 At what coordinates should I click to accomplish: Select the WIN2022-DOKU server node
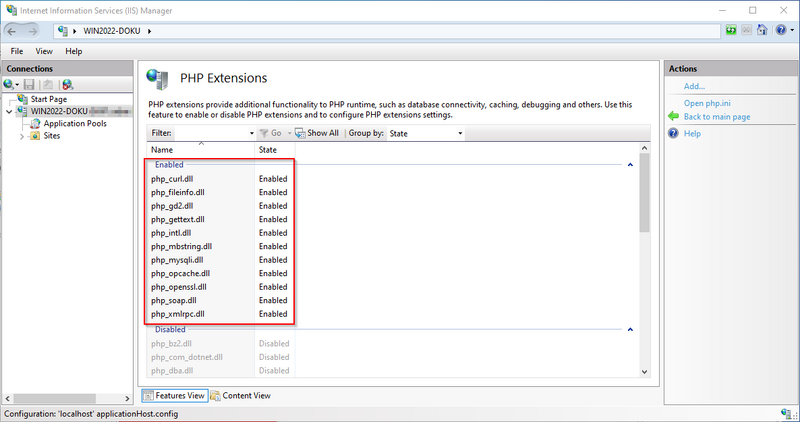(59, 111)
